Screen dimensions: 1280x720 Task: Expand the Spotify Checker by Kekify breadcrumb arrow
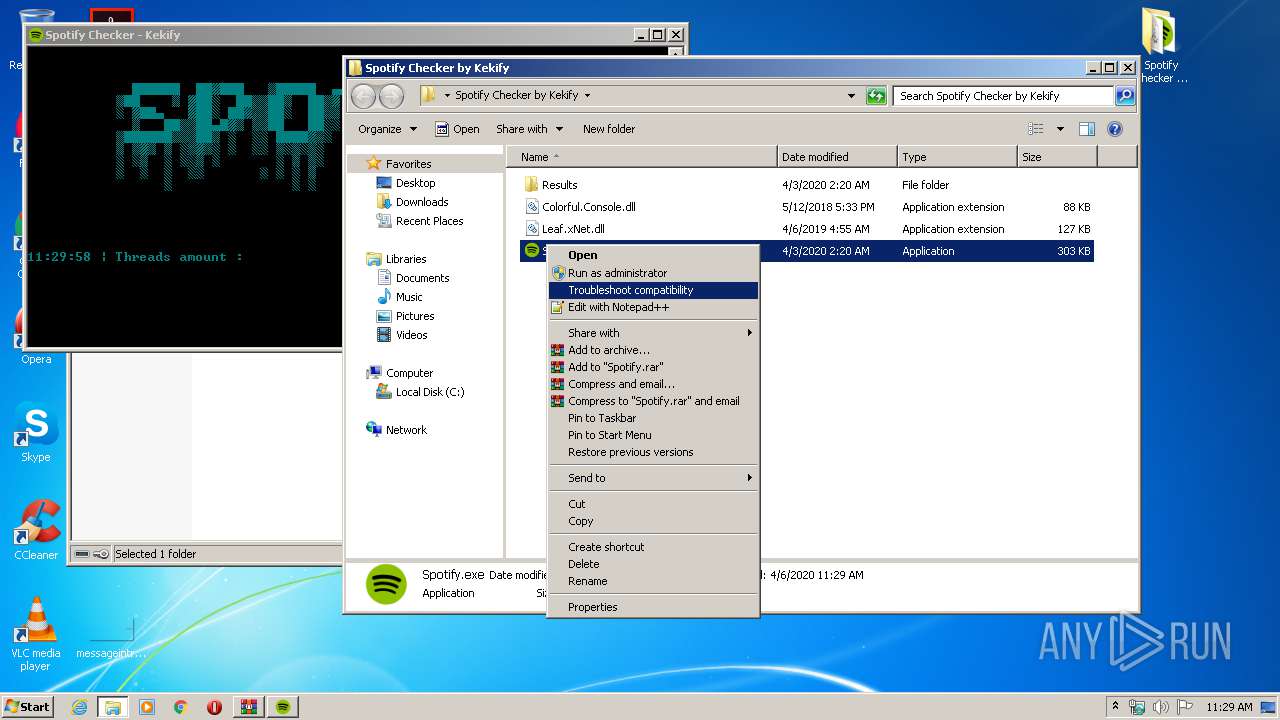[587, 96]
